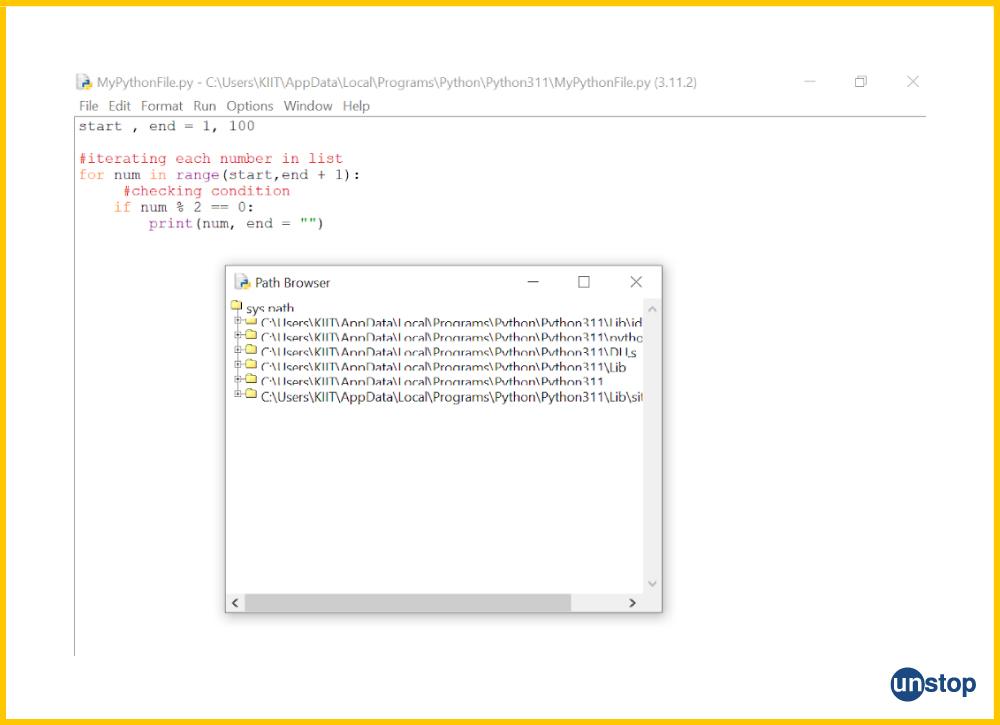
Task: Click the folder icon of the Lib\id… path
Action: pos(251,321)
